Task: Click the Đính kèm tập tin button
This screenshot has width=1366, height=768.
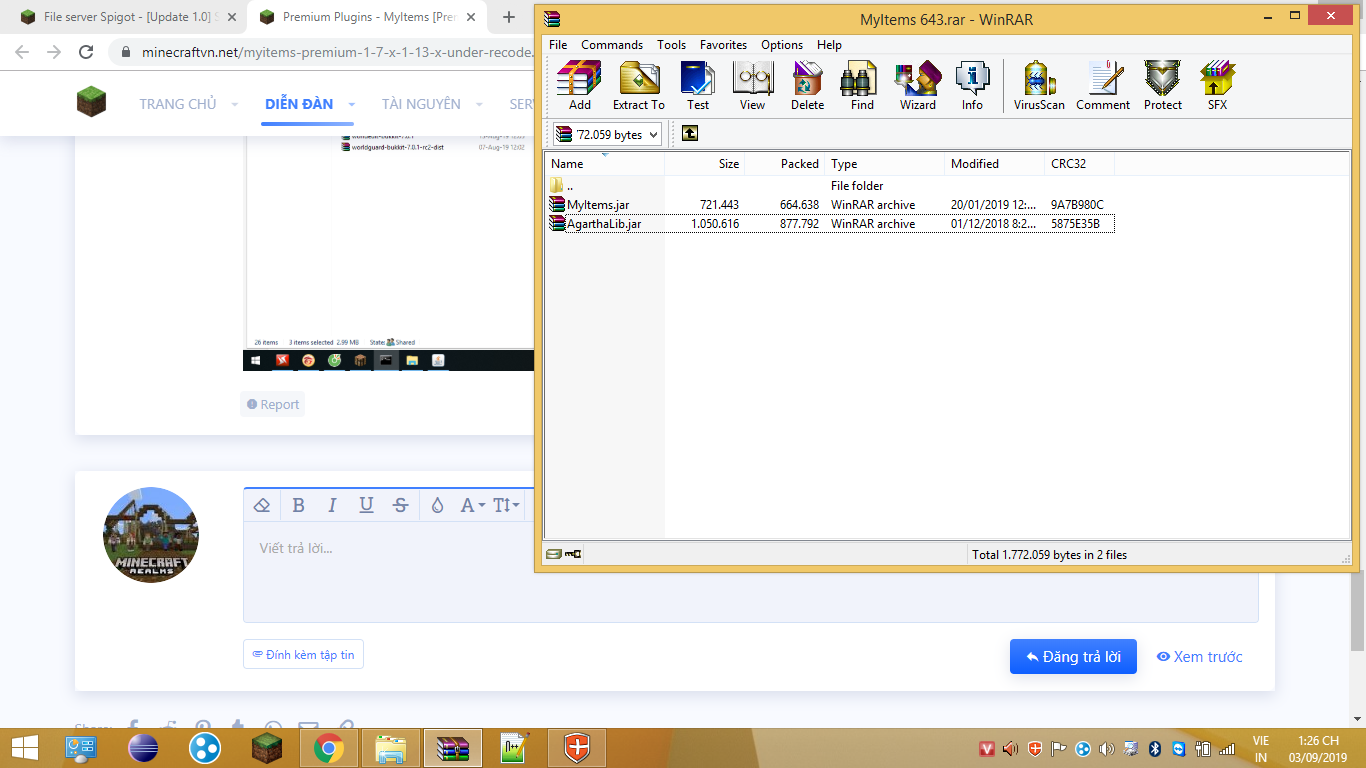Action: [303, 655]
